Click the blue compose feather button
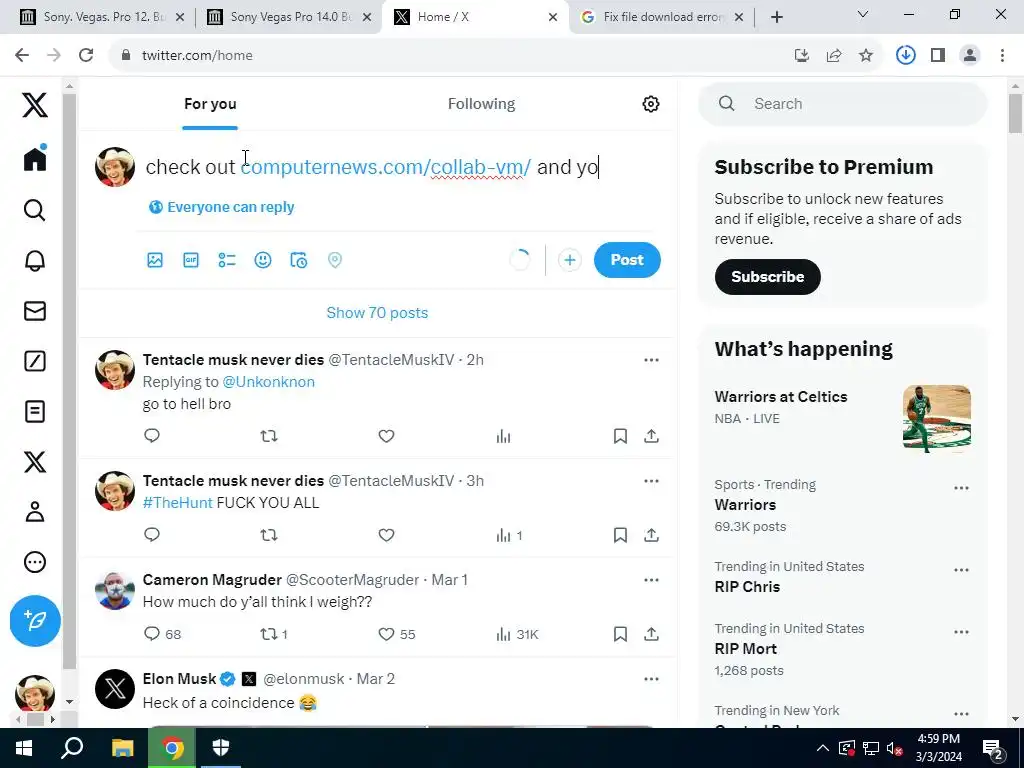Image resolution: width=1024 pixels, height=768 pixels. [x=35, y=620]
